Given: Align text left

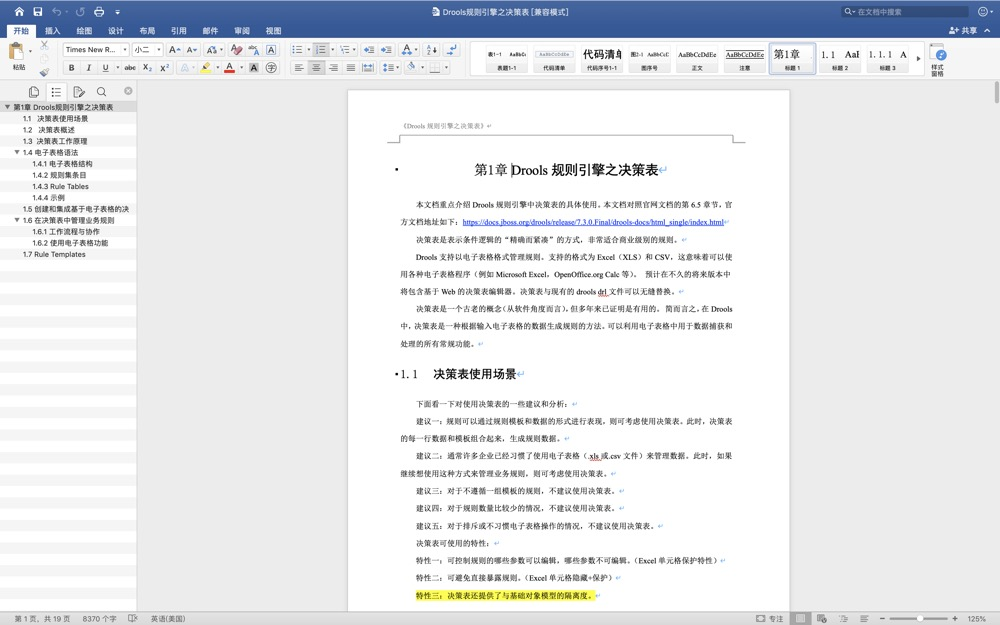Looking at the screenshot, I should pyautogui.click(x=298, y=68).
